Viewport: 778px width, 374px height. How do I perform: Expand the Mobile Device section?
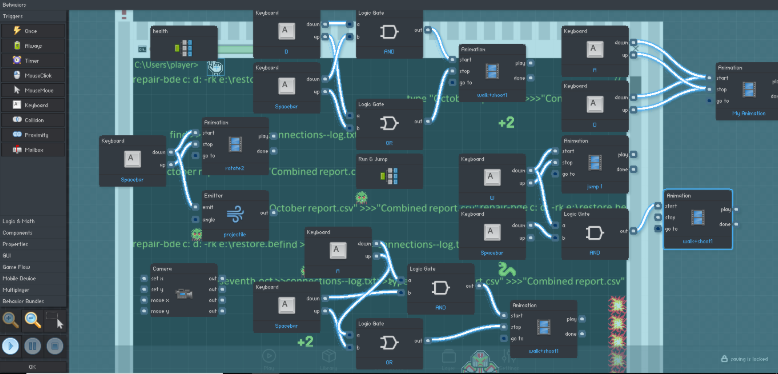click(33, 278)
